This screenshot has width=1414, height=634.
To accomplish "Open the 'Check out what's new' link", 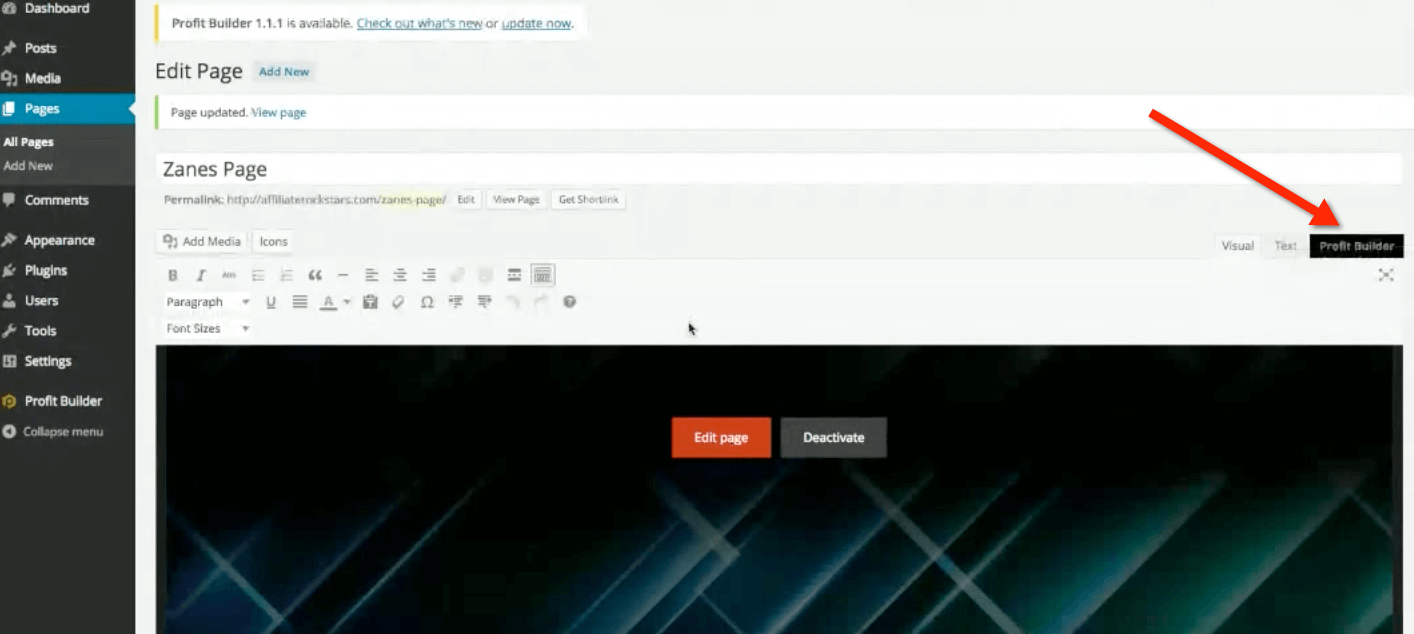I will [419, 23].
